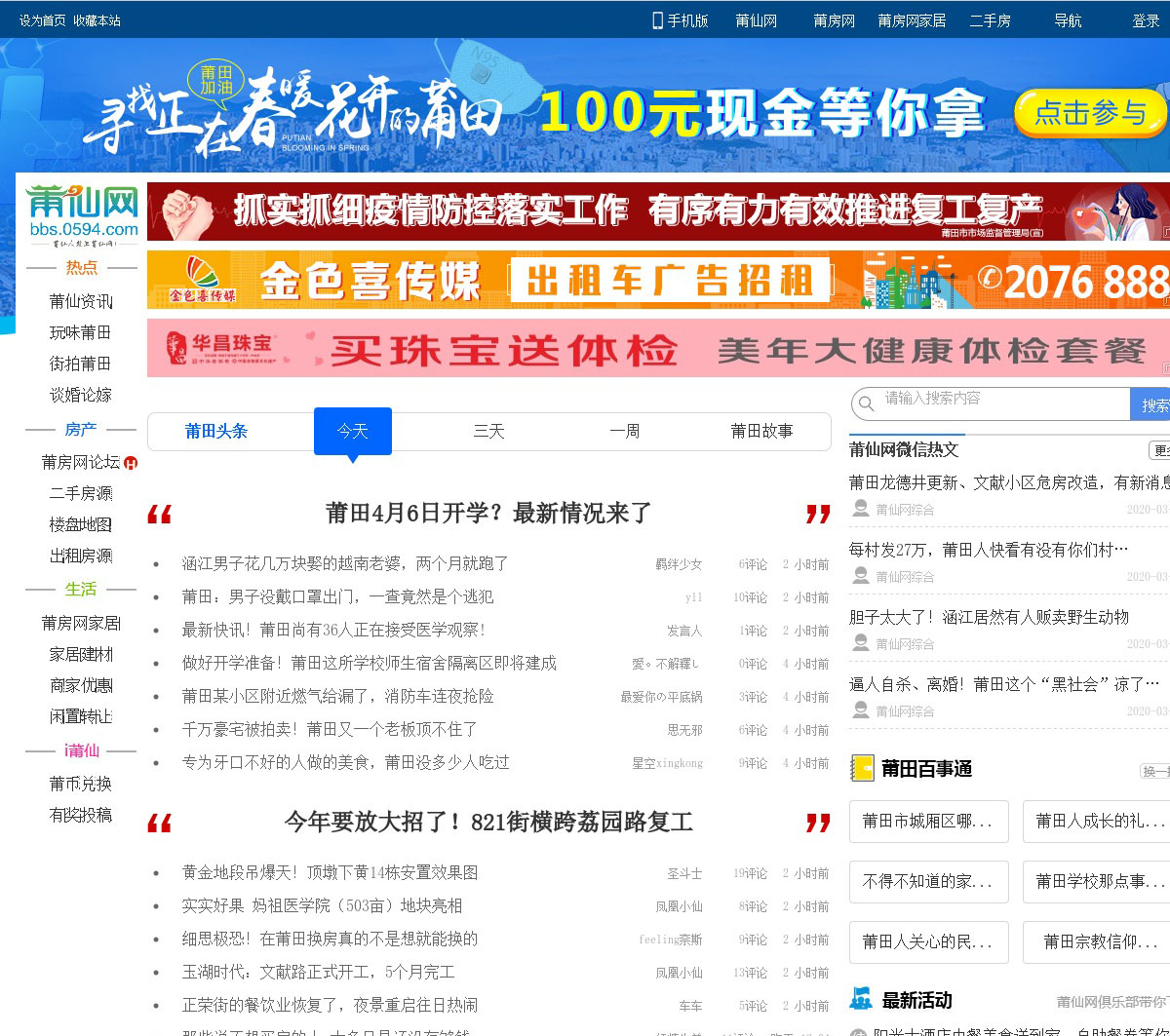Open 二手房源 in the left sidebar

[81, 494]
